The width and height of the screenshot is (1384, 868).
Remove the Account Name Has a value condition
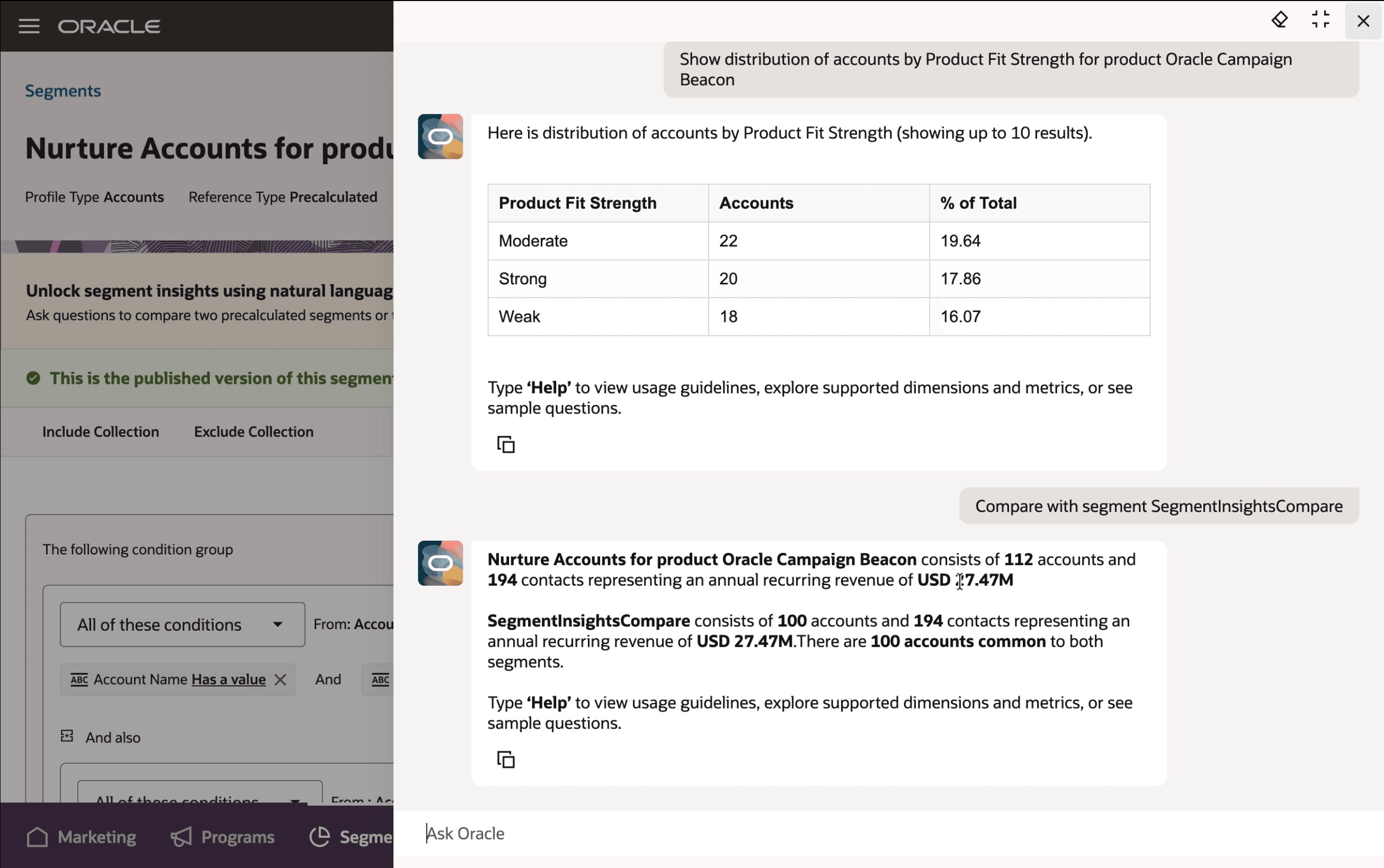280,679
